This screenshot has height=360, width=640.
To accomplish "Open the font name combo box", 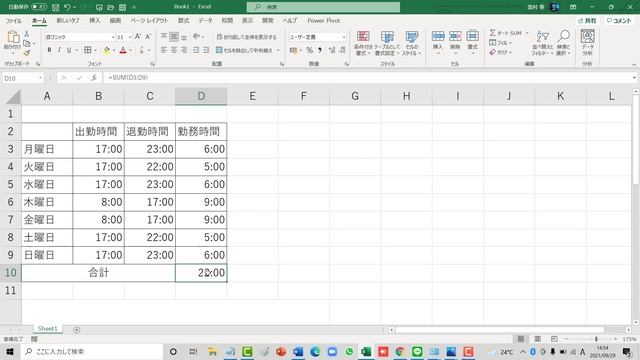I will click(80, 37).
